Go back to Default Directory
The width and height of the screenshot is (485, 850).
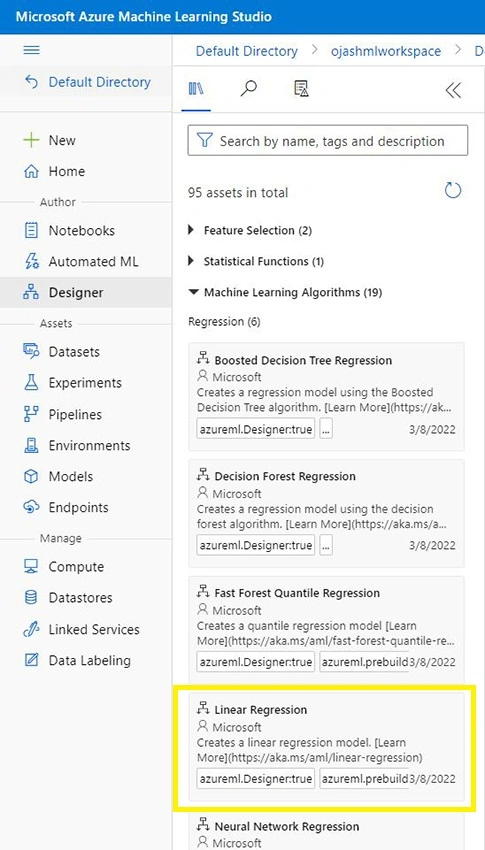pos(87,82)
